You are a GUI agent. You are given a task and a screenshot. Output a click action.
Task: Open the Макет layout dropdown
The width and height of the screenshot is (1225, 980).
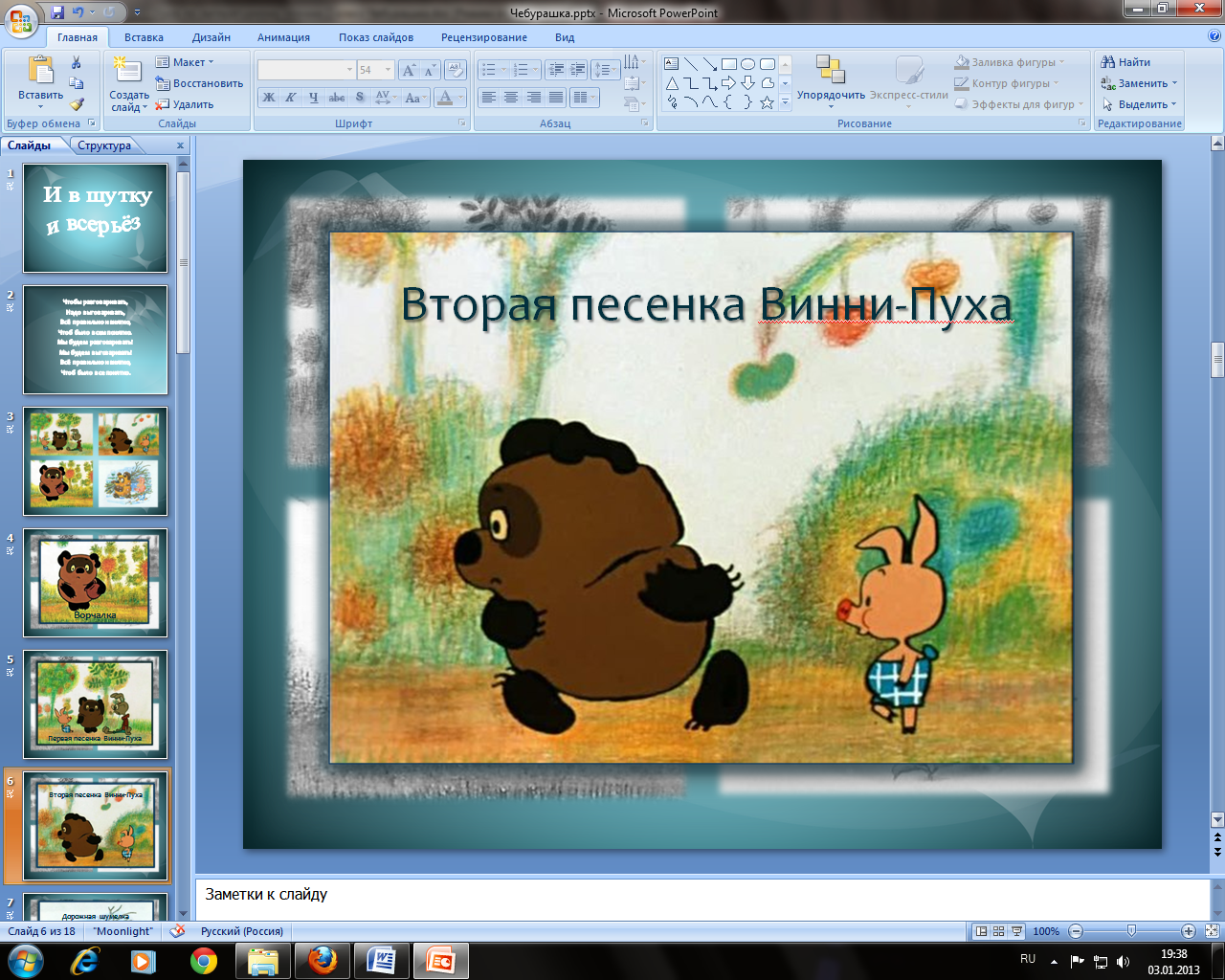point(186,62)
